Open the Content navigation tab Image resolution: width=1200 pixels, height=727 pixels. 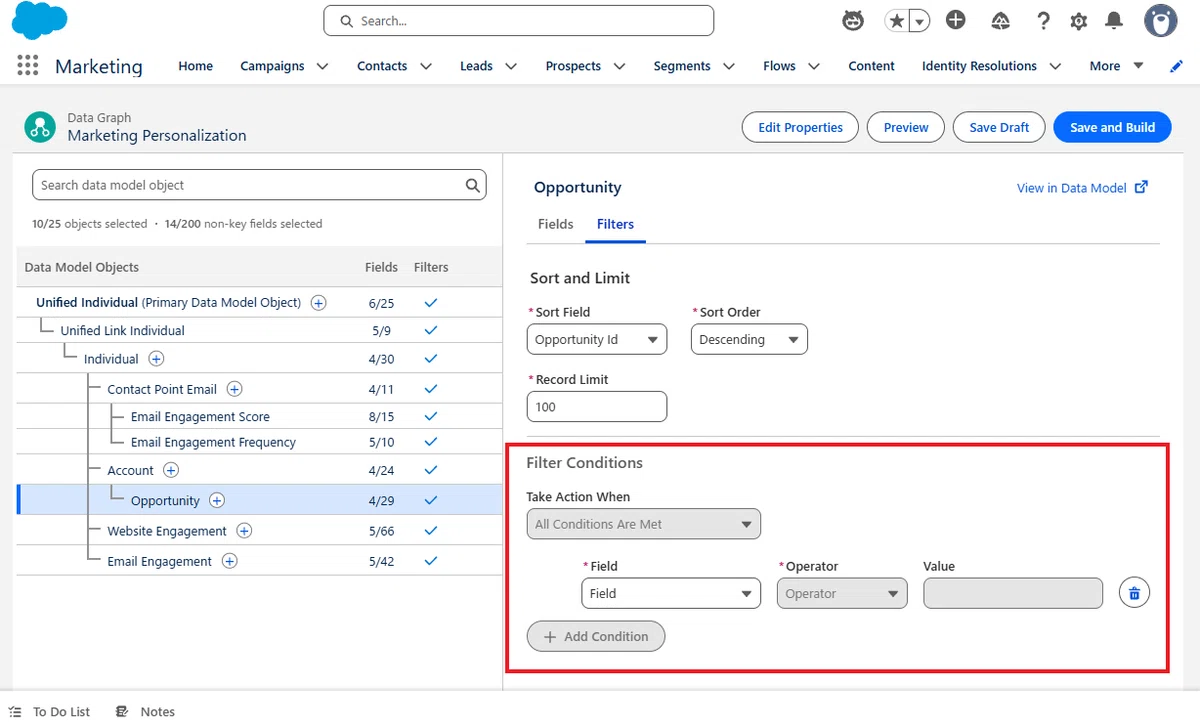(871, 66)
